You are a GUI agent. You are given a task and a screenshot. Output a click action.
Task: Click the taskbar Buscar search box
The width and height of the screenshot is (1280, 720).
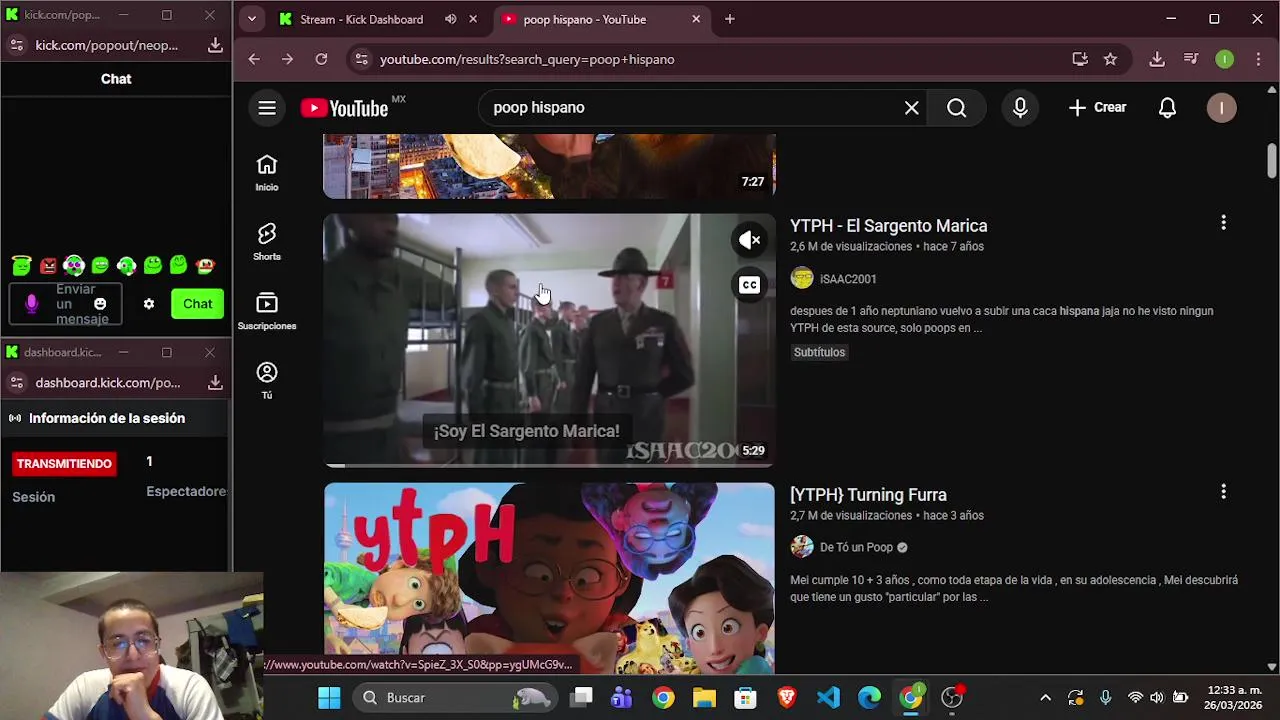coord(456,698)
